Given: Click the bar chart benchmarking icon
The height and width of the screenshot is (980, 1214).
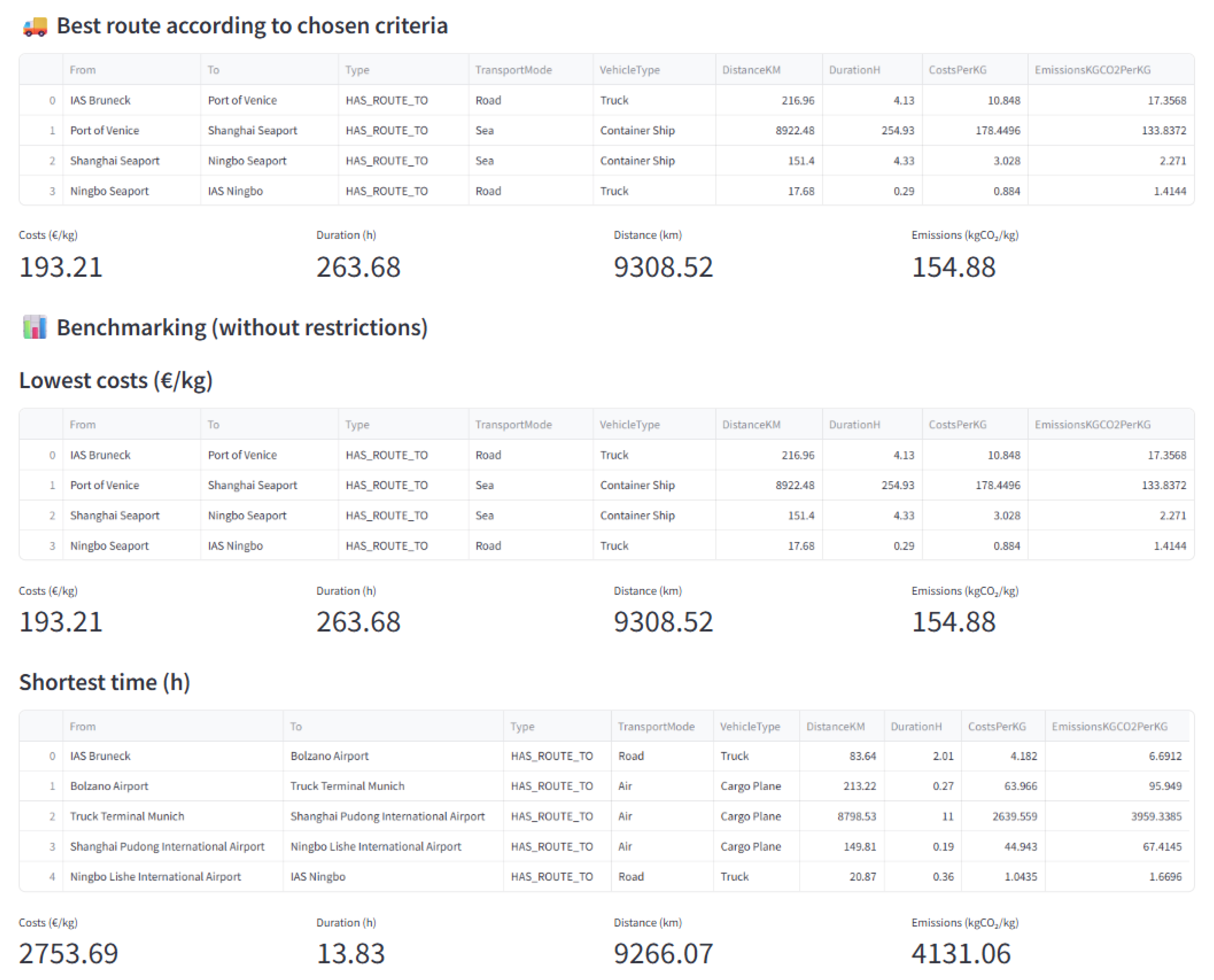Looking at the screenshot, I should [x=34, y=328].
